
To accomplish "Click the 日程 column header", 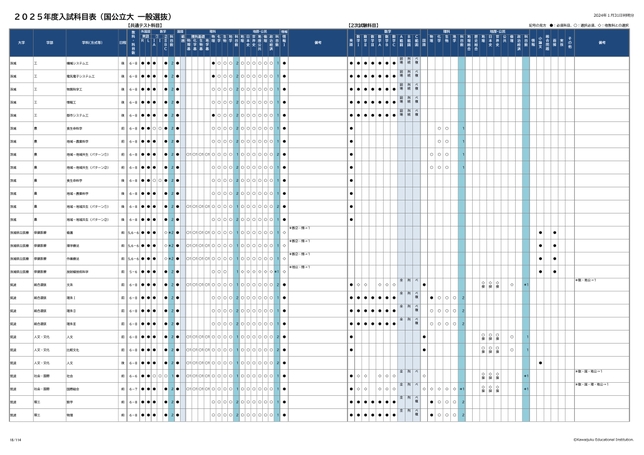I will (x=122, y=42).
